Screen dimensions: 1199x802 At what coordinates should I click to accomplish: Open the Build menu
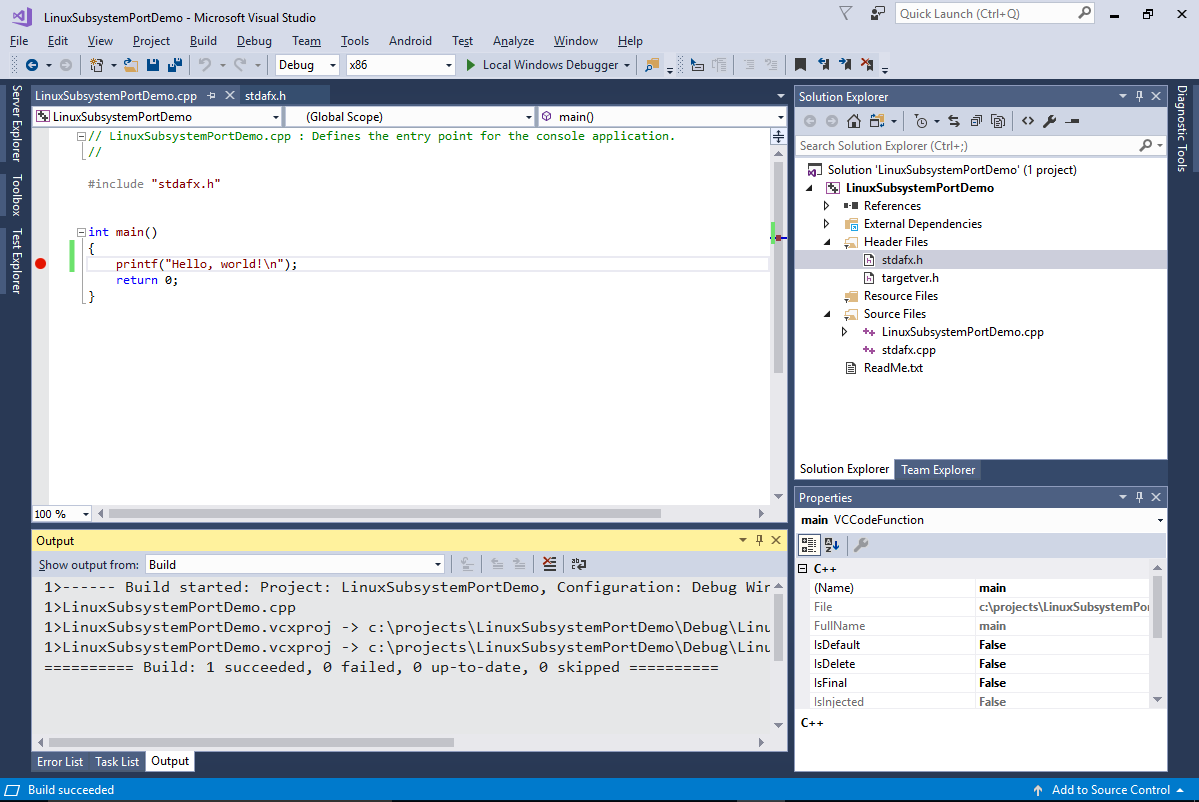click(203, 41)
